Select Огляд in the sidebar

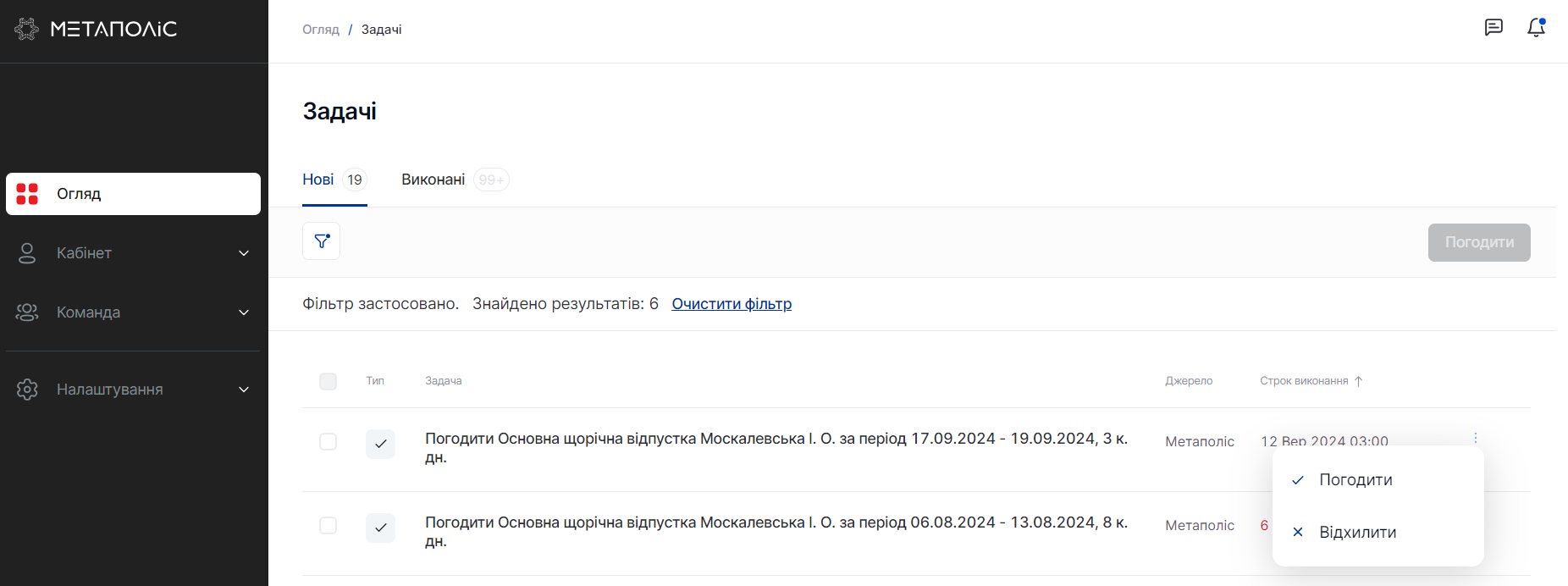coord(133,194)
